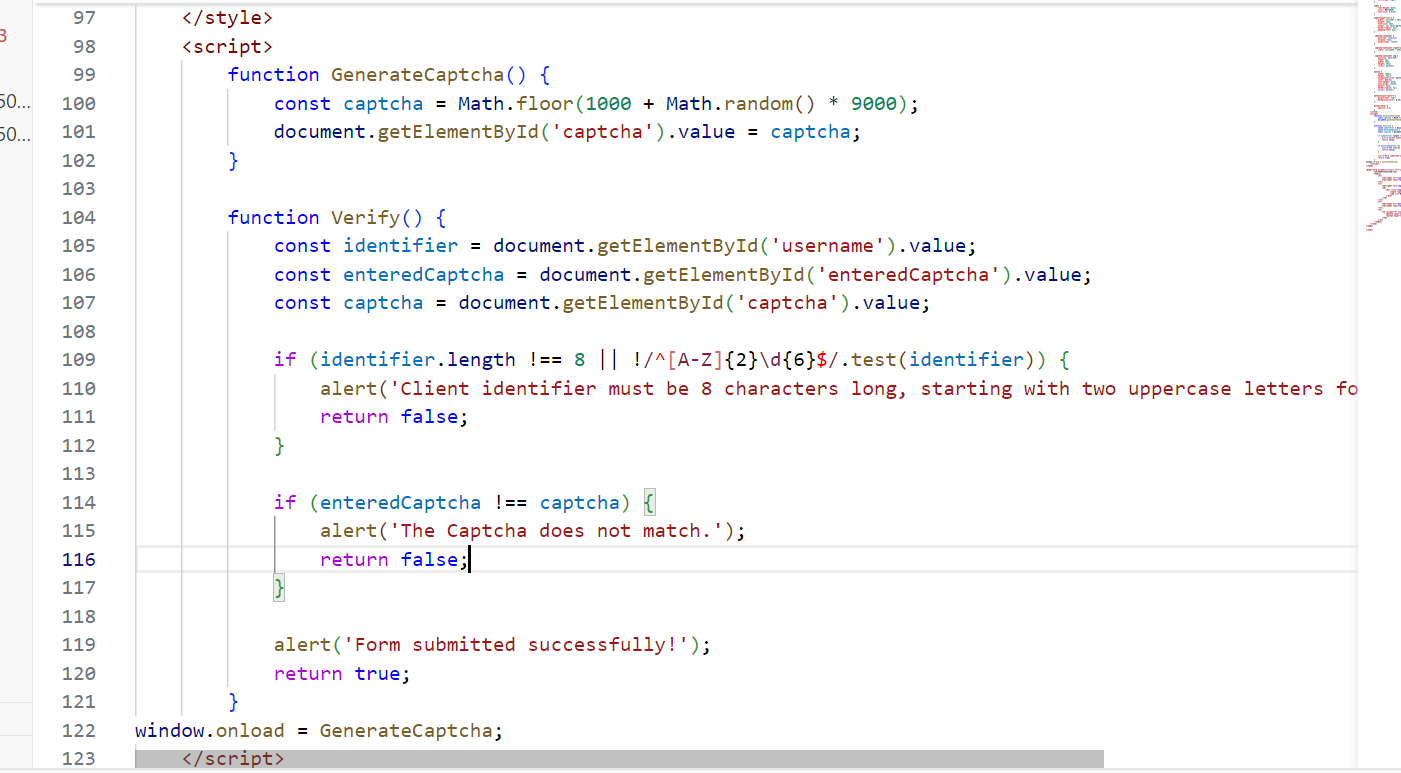The width and height of the screenshot is (1401, 773).
Task: Click line number 116 in gutter
Action: (x=79, y=559)
